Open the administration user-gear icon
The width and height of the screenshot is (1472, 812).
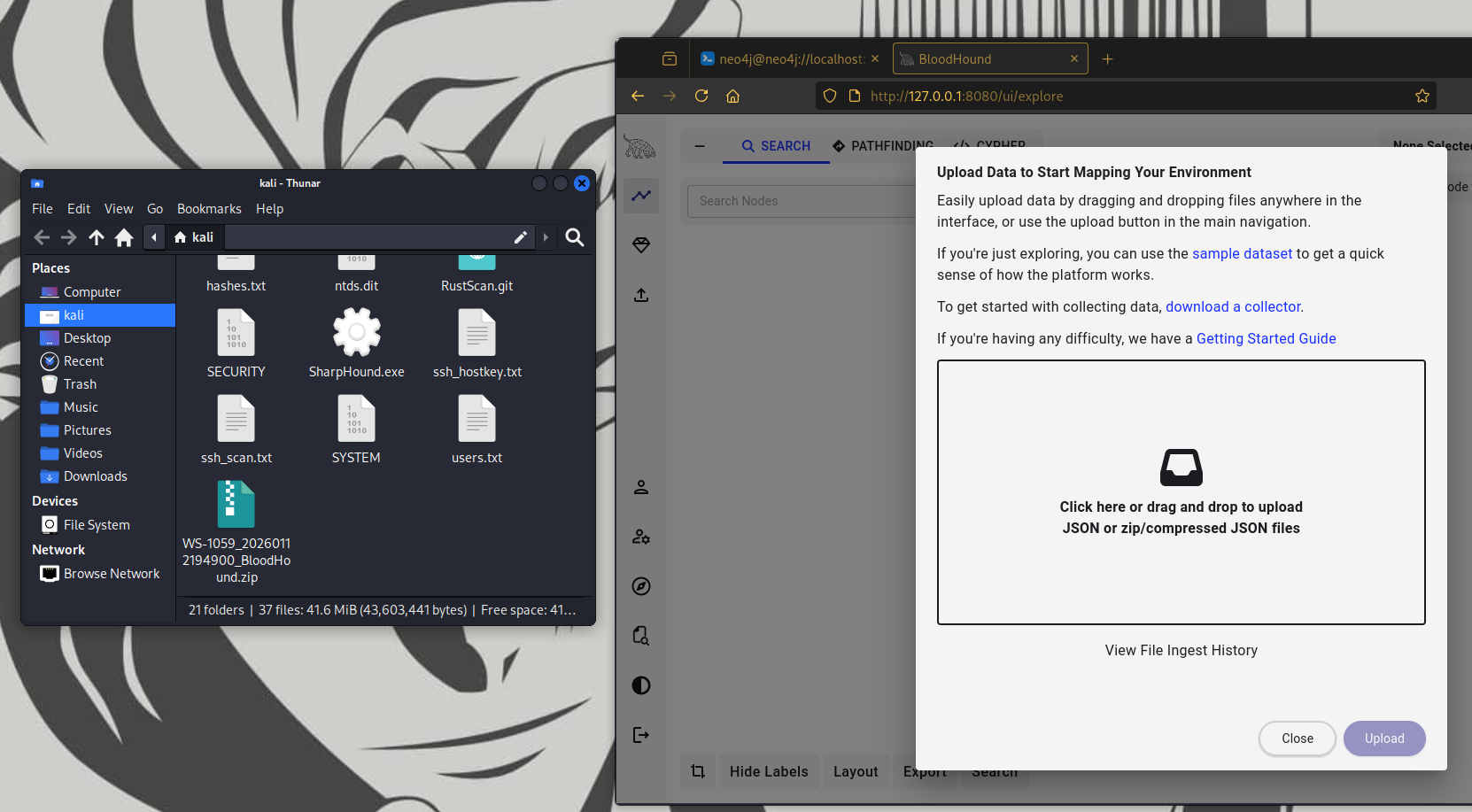[x=641, y=537]
